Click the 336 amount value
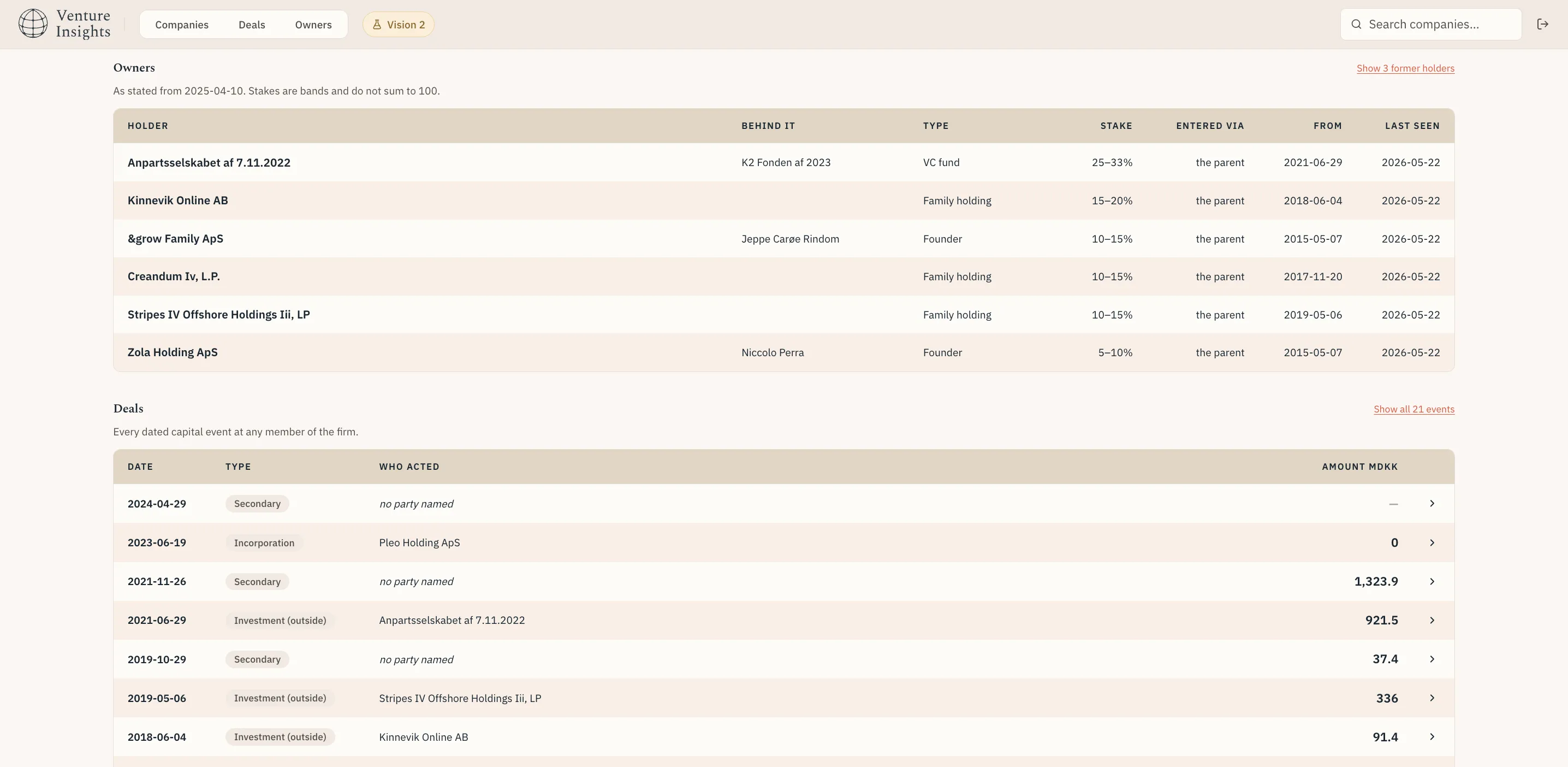 [x=1387, y=698]
